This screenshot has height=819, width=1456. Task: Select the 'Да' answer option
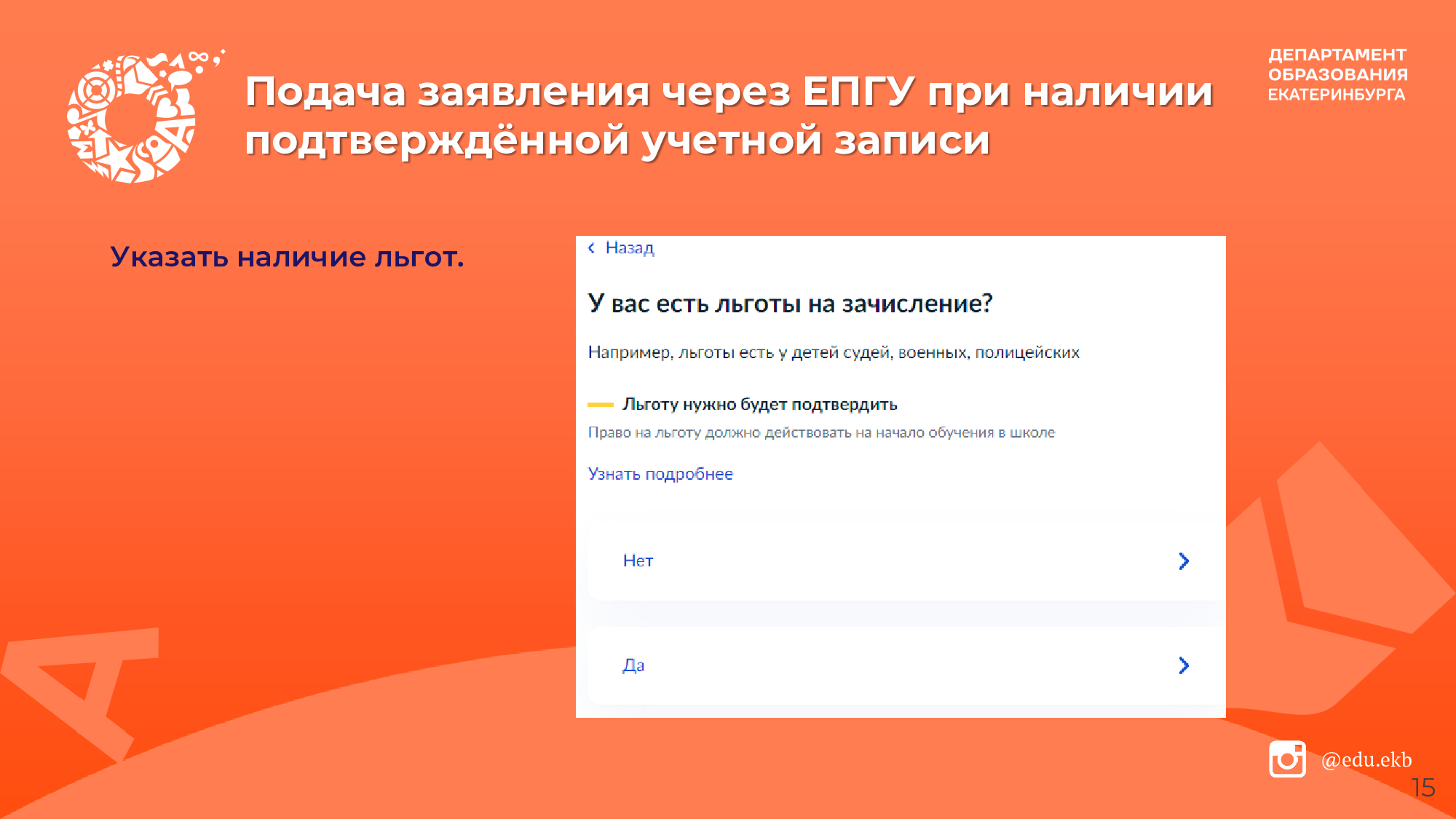pyautogui.click(x=633, y=665)
